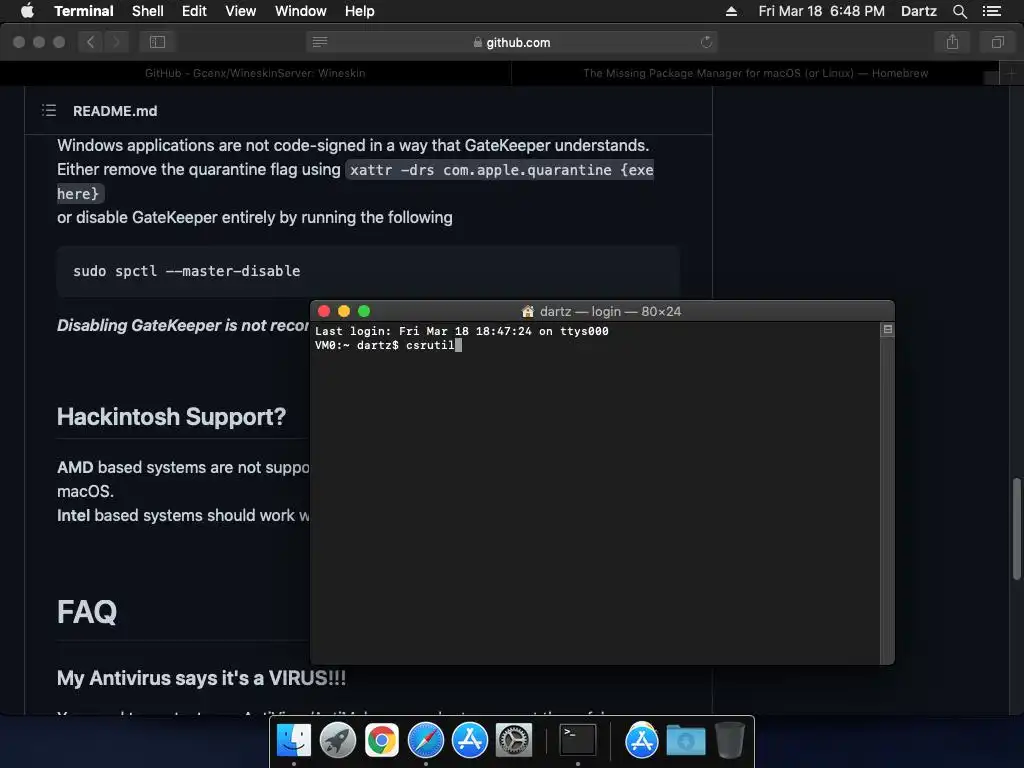Show Safari tab overview
The image size is (1024, 768).
click(997, 42)
